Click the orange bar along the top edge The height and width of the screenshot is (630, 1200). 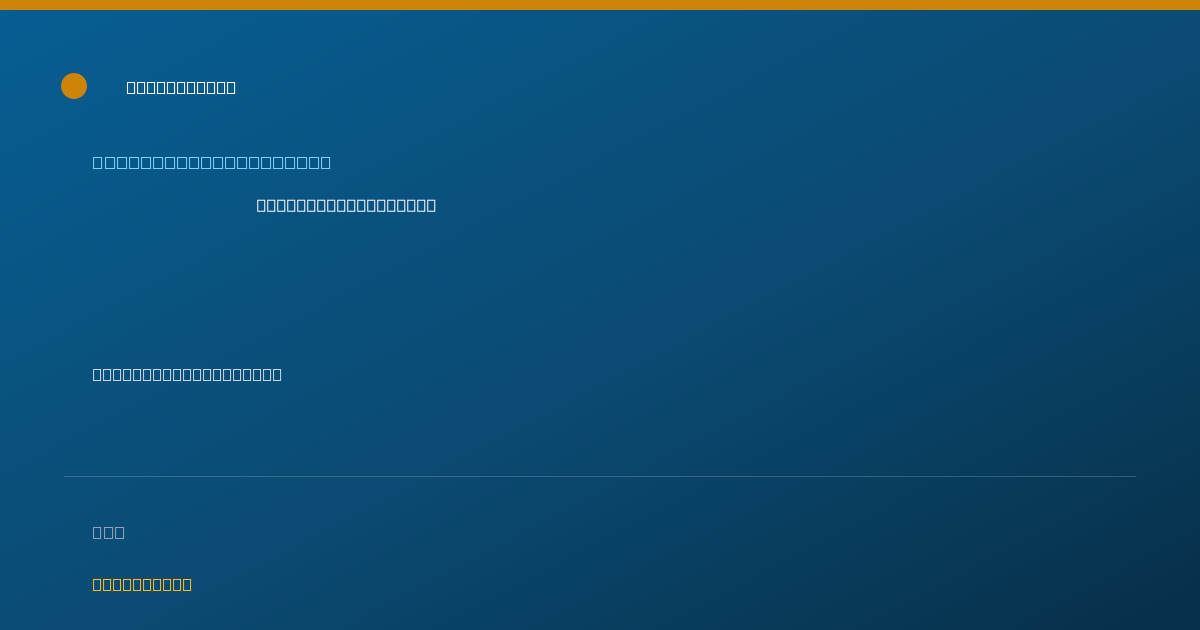click(x=600, y=5)
